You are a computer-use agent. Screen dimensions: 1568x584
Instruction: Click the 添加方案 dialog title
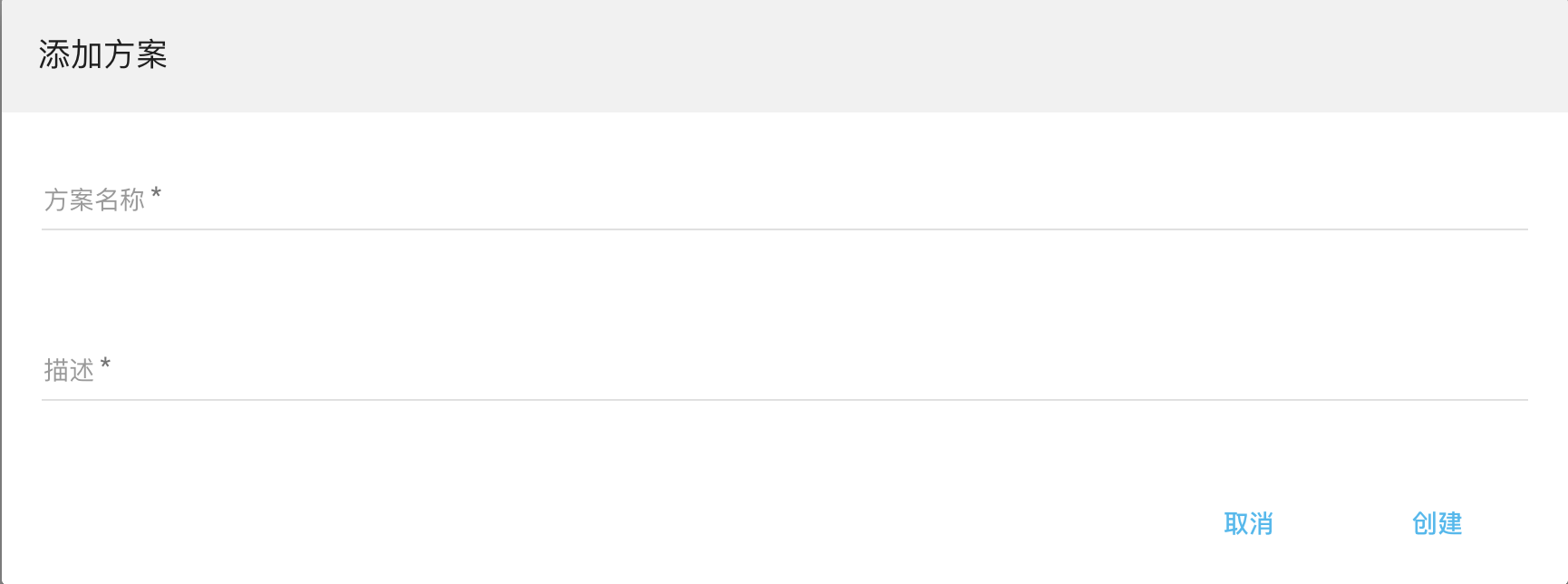(x=103, y=55)
